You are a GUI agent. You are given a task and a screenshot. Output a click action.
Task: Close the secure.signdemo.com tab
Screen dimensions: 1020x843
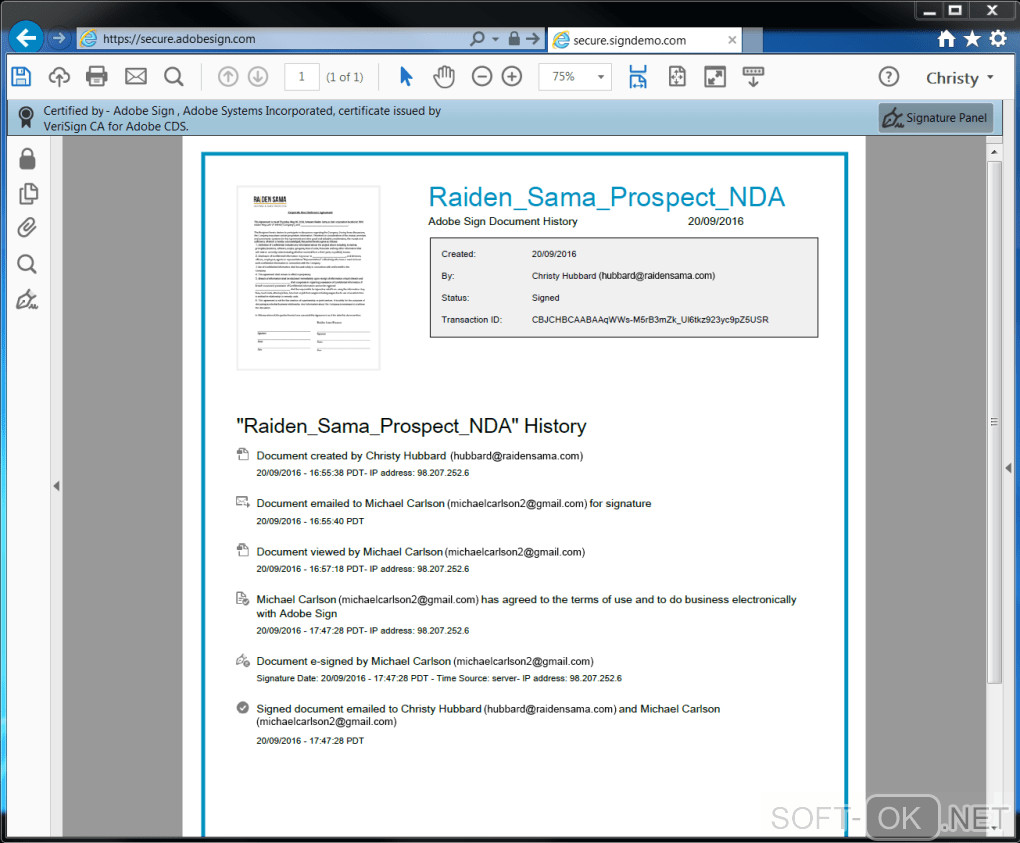[x=732, y=40]
